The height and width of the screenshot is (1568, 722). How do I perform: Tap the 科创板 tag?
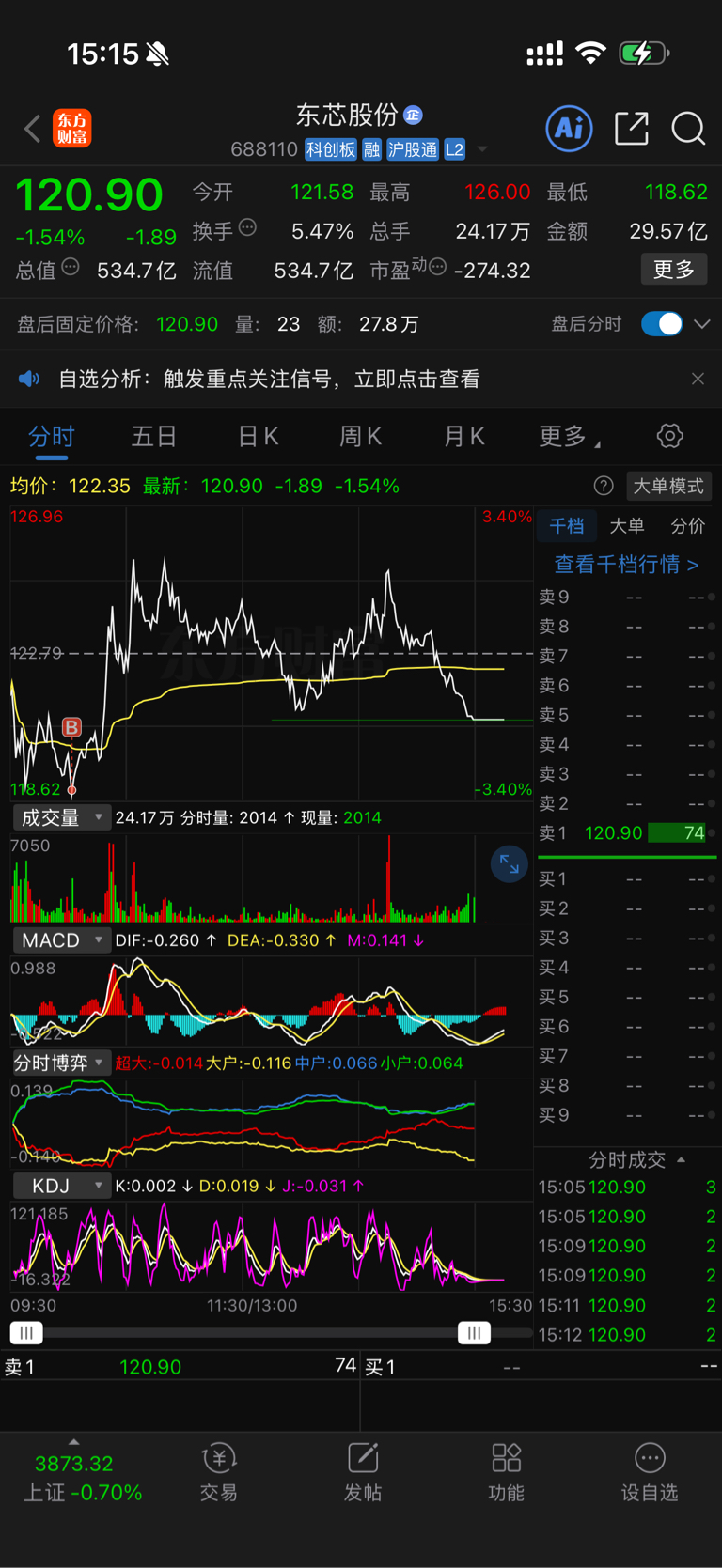pos(331,149)
